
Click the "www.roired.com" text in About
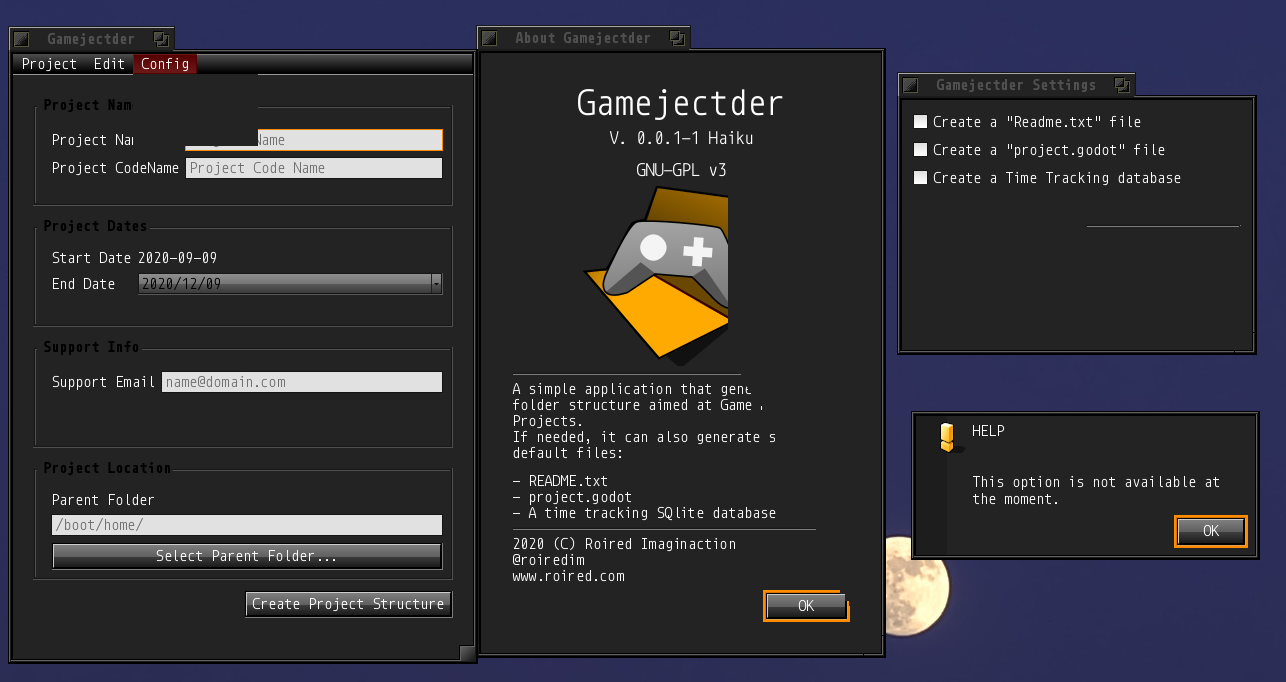coord(568,576)
